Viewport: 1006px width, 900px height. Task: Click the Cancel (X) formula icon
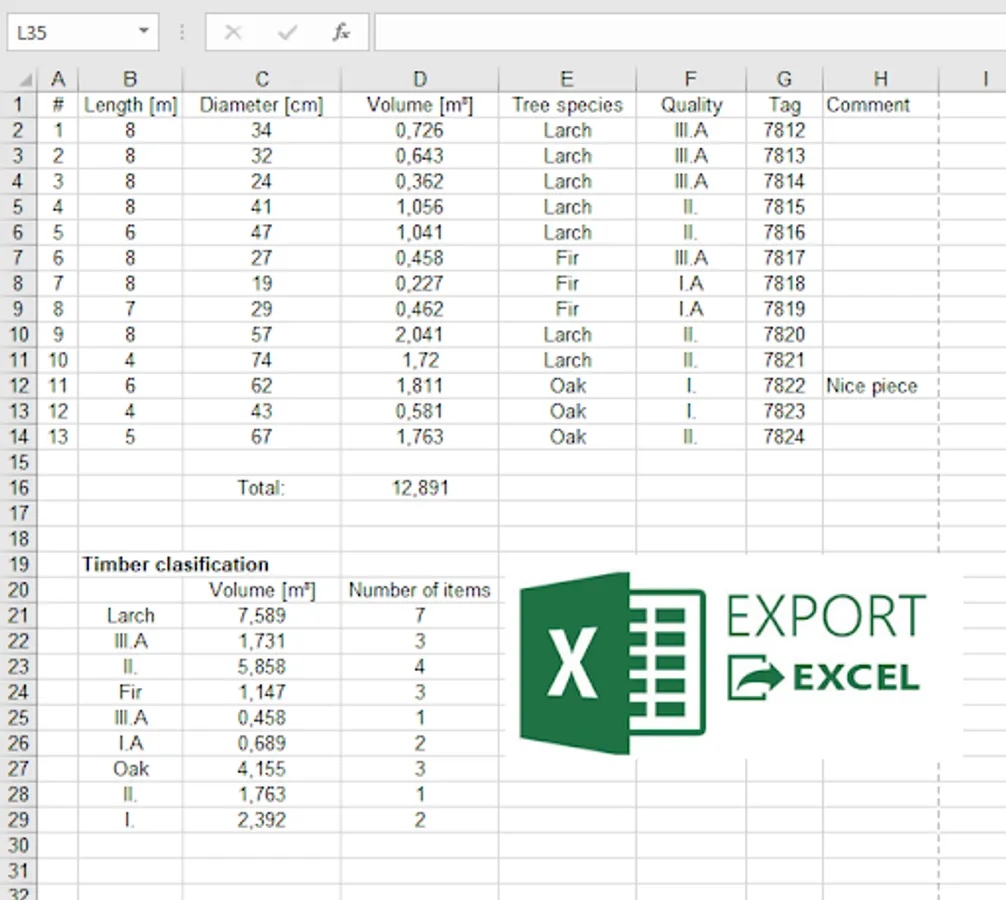[233, 32]
